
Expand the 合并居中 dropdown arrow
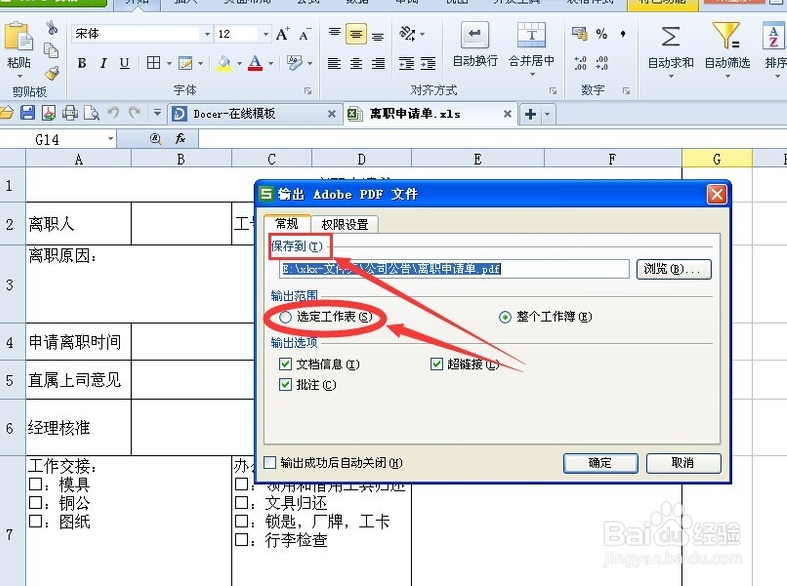pos(532,74)
